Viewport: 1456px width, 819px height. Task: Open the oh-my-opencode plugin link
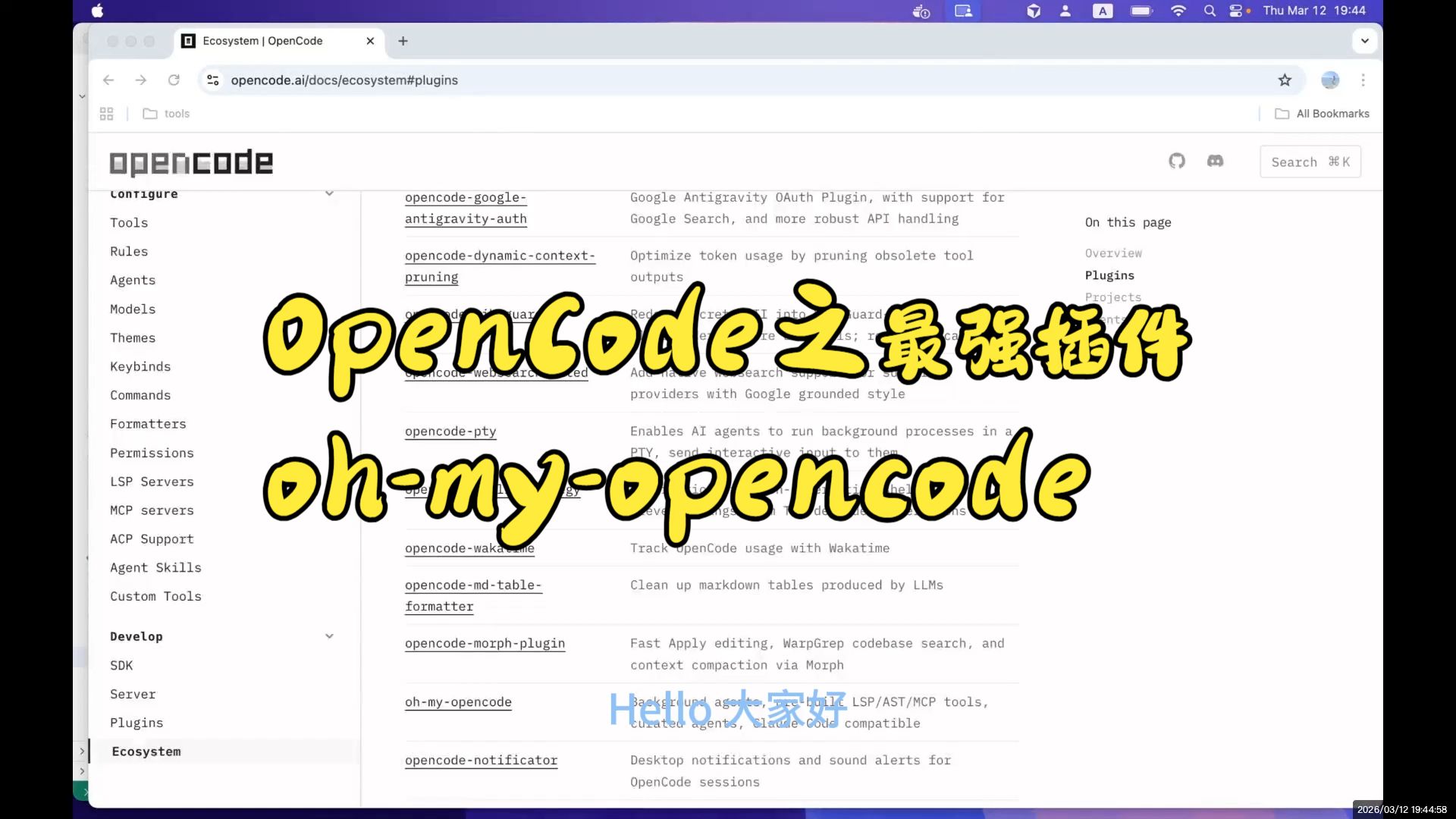[458, 701]
